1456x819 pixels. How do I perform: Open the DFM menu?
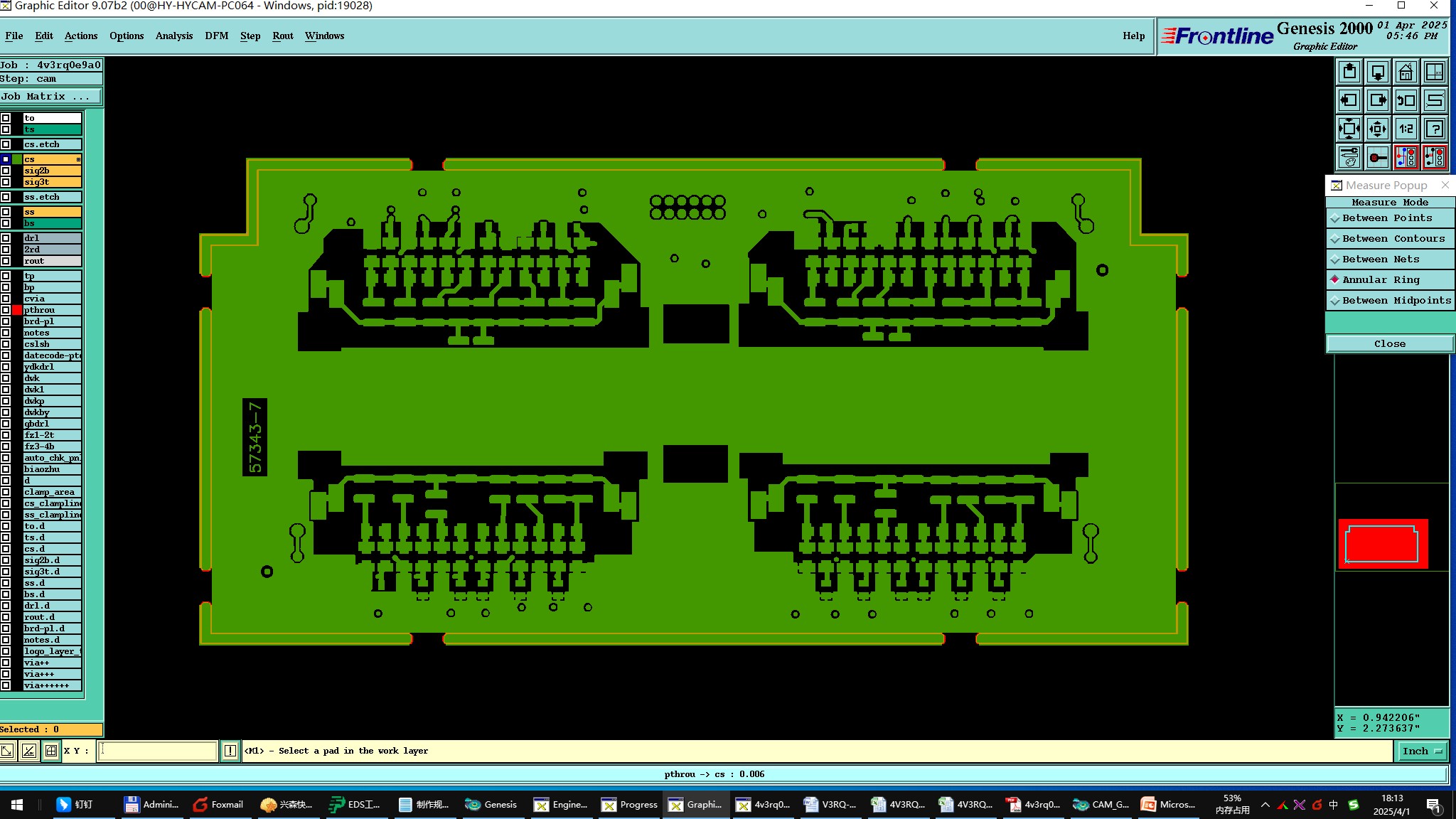216,36
